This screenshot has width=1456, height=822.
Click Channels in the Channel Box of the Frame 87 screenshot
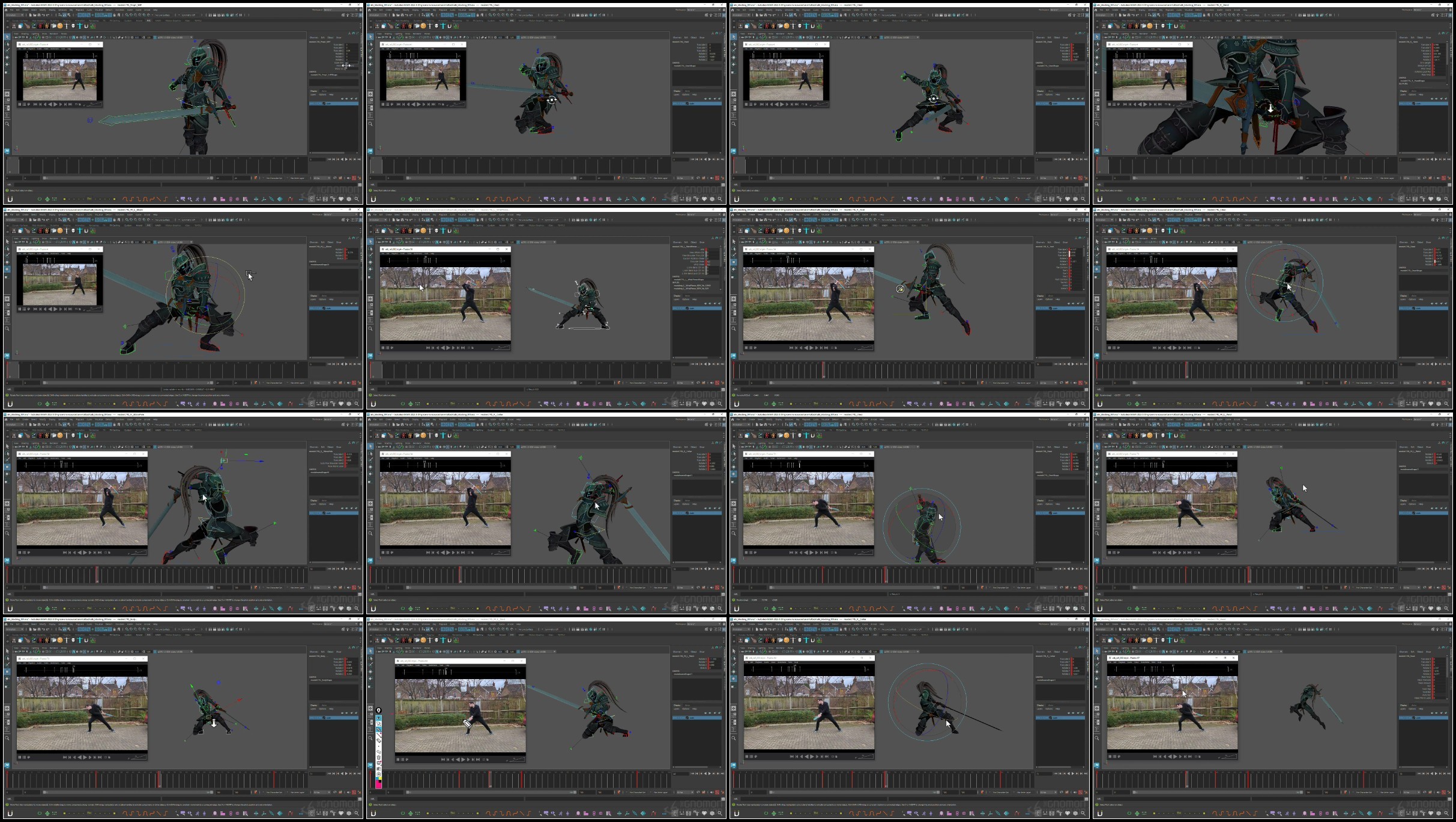(1404, 651)
